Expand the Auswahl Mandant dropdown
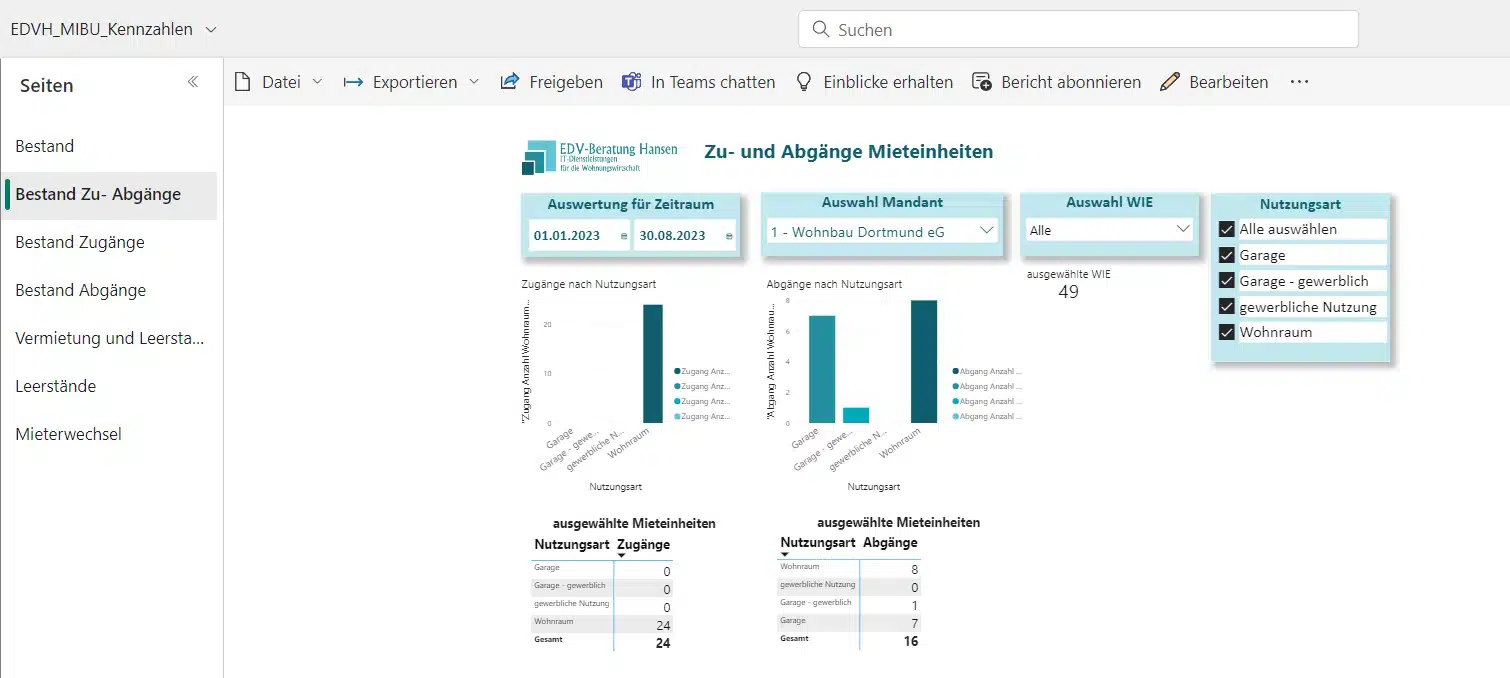 pyautogui.click(x=987, y=230)
